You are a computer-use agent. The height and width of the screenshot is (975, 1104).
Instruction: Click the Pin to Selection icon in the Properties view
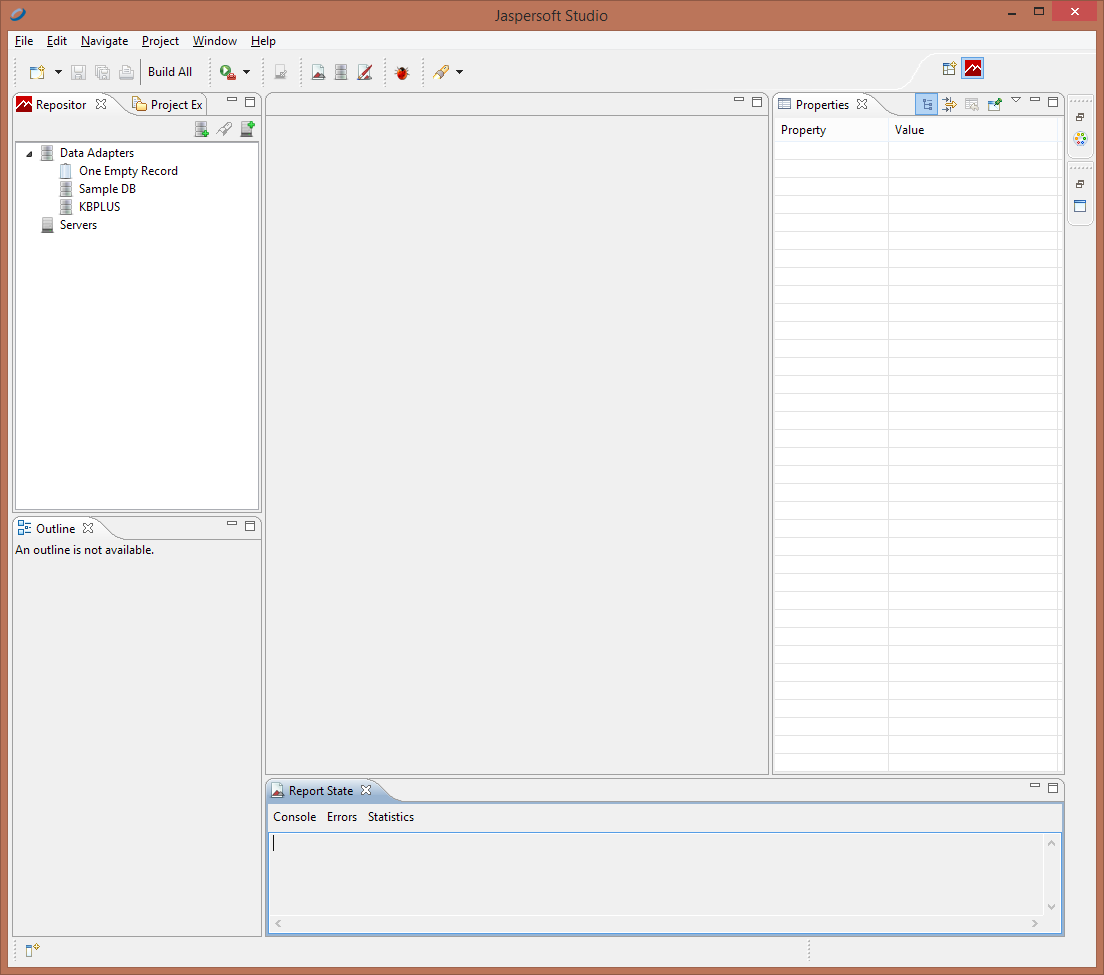[995, 105]
